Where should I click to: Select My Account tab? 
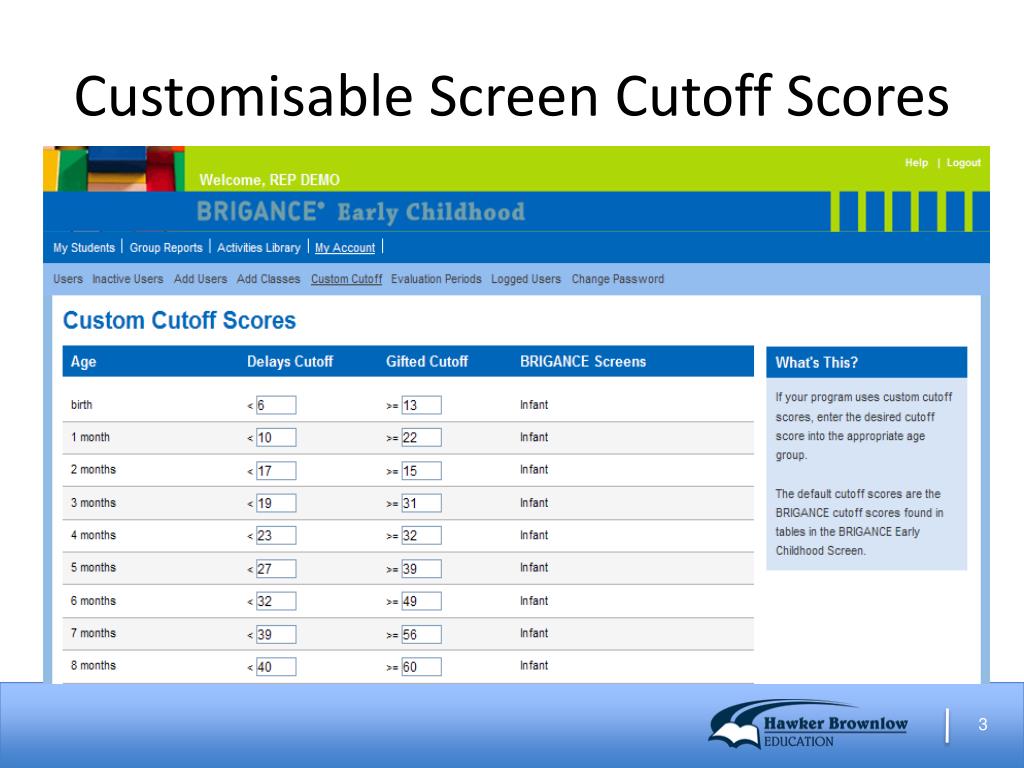(345, 248)
